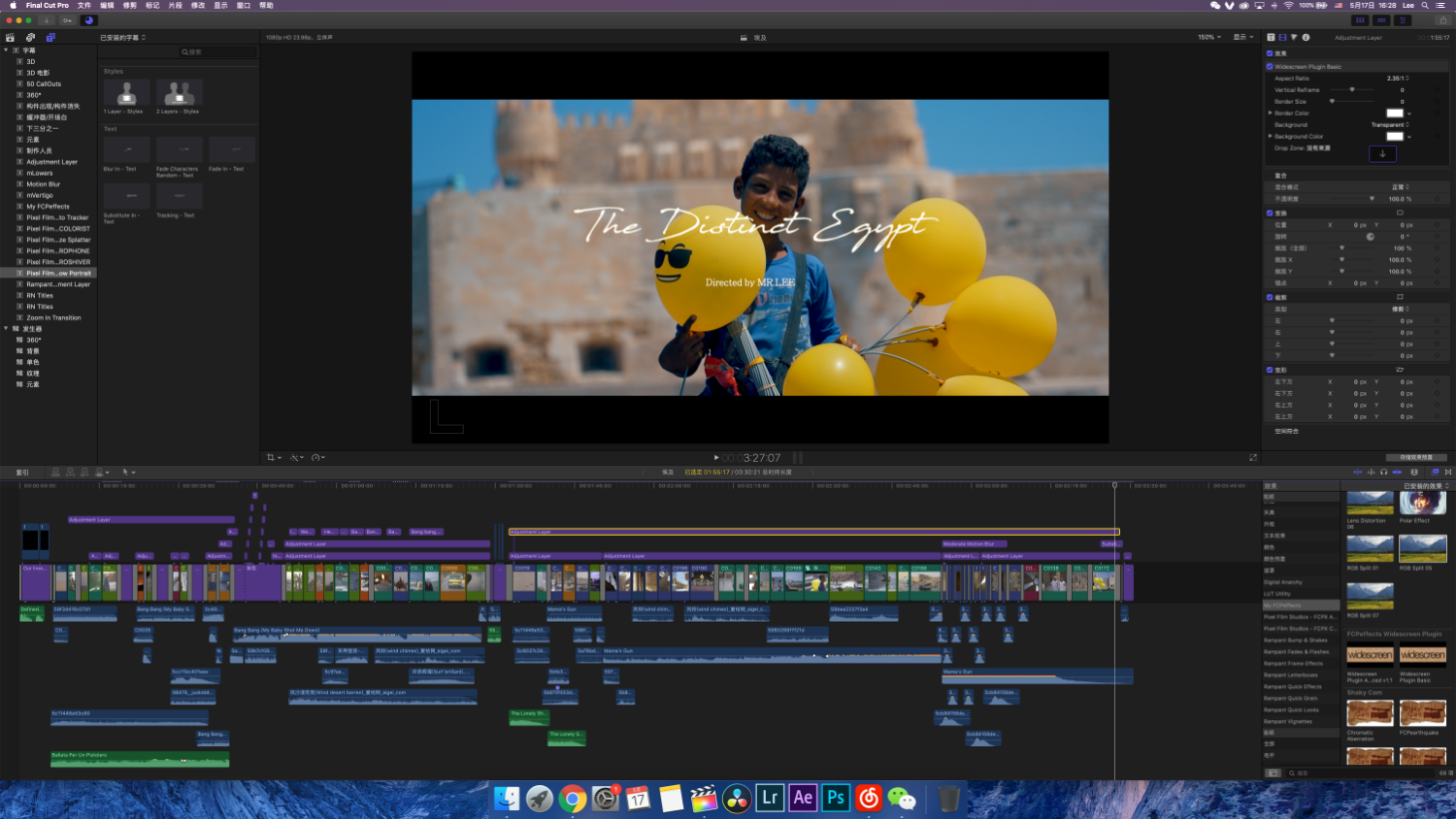Click the Border Color white swatch
Image resolution: width=1456 pixels, height=819 pixels.
tap(1395, 114)
